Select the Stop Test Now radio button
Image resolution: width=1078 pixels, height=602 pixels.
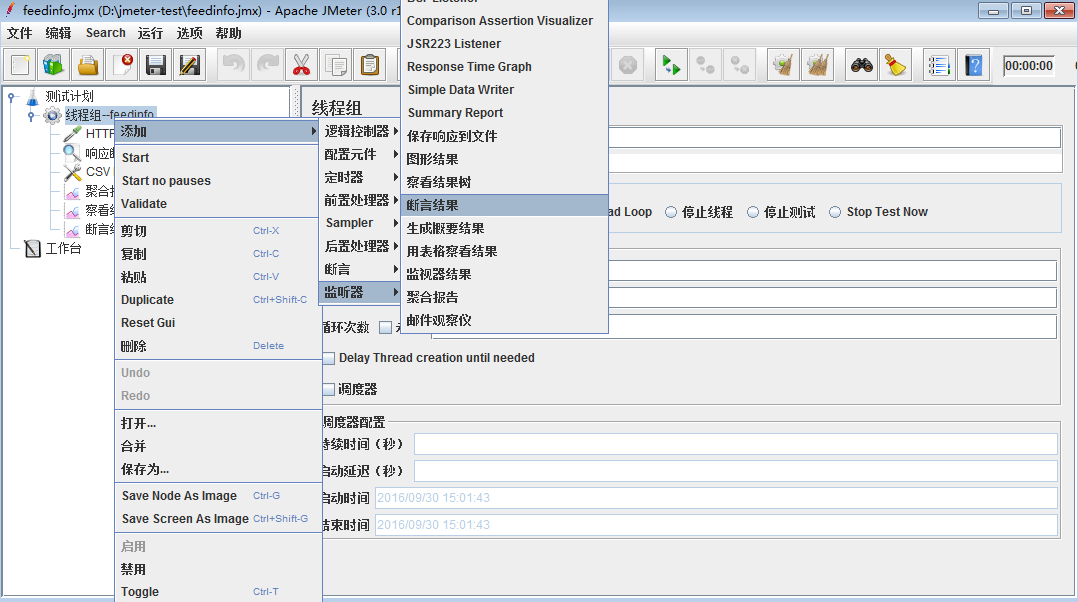point(835,212)
